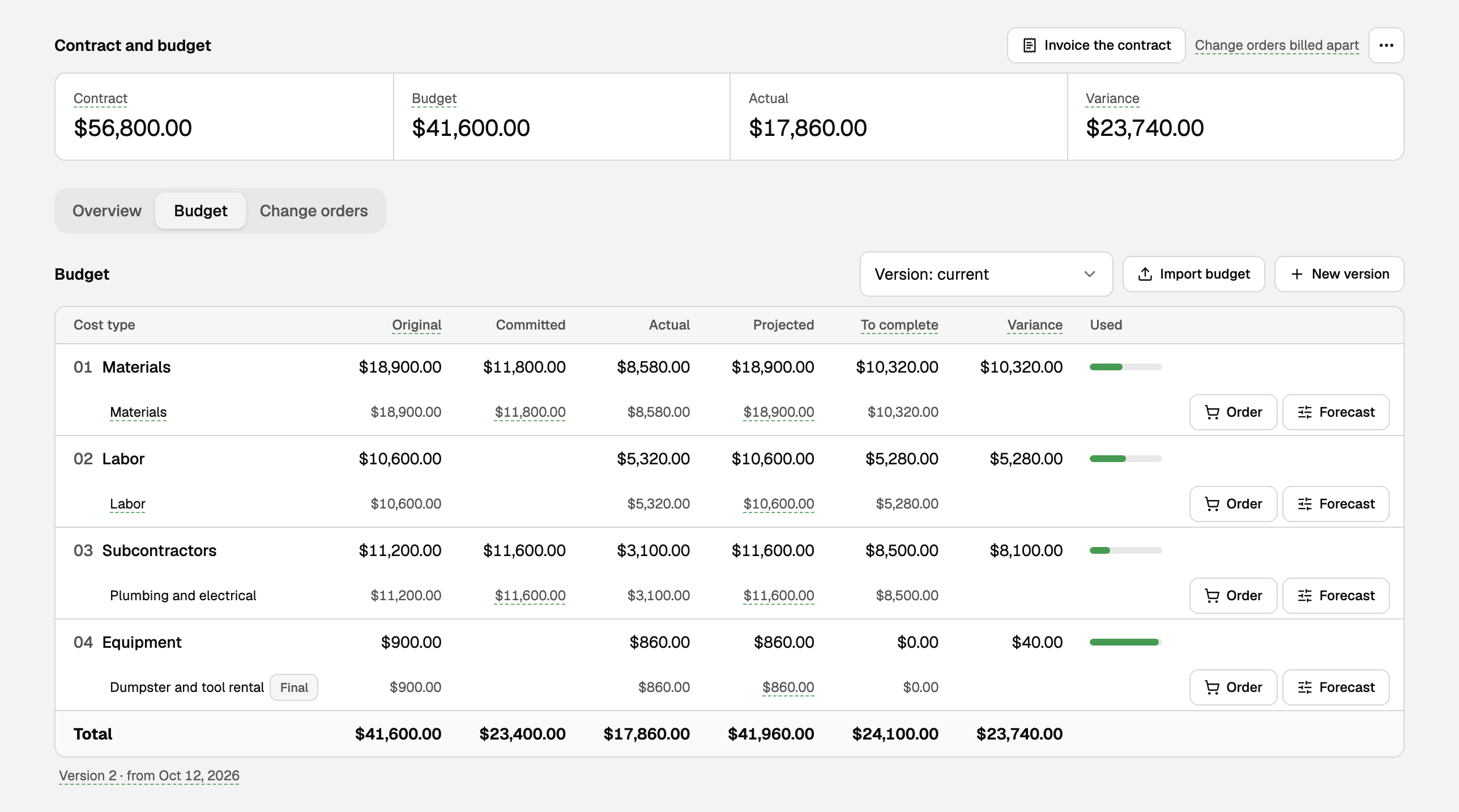Click Labor projected $10,600.00 sub-row value

coord(779,504)
